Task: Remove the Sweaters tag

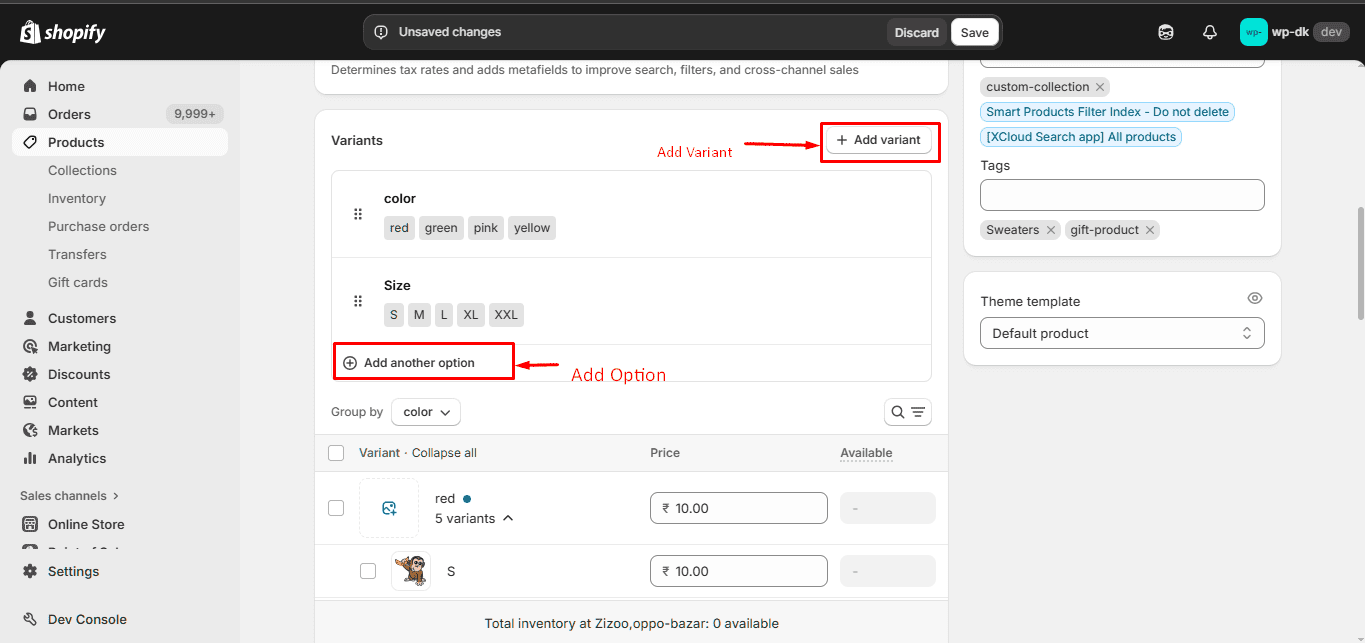Action: click(1050, 230)
